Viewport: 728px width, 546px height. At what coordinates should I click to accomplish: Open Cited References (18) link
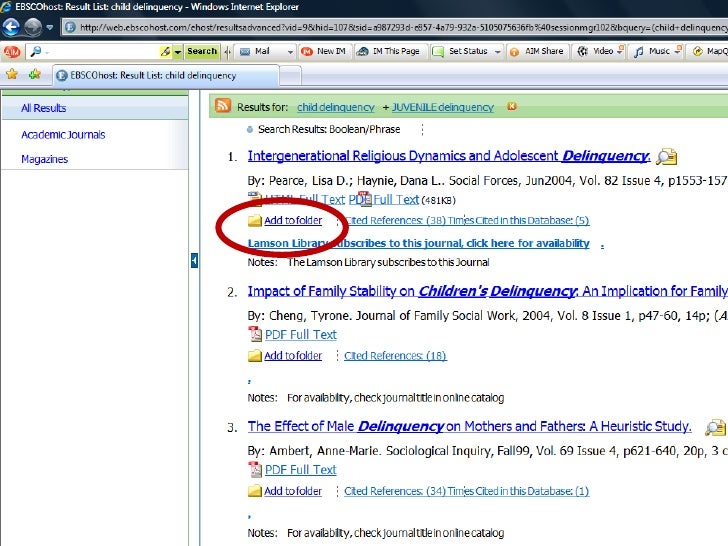[x=395, y=356]
